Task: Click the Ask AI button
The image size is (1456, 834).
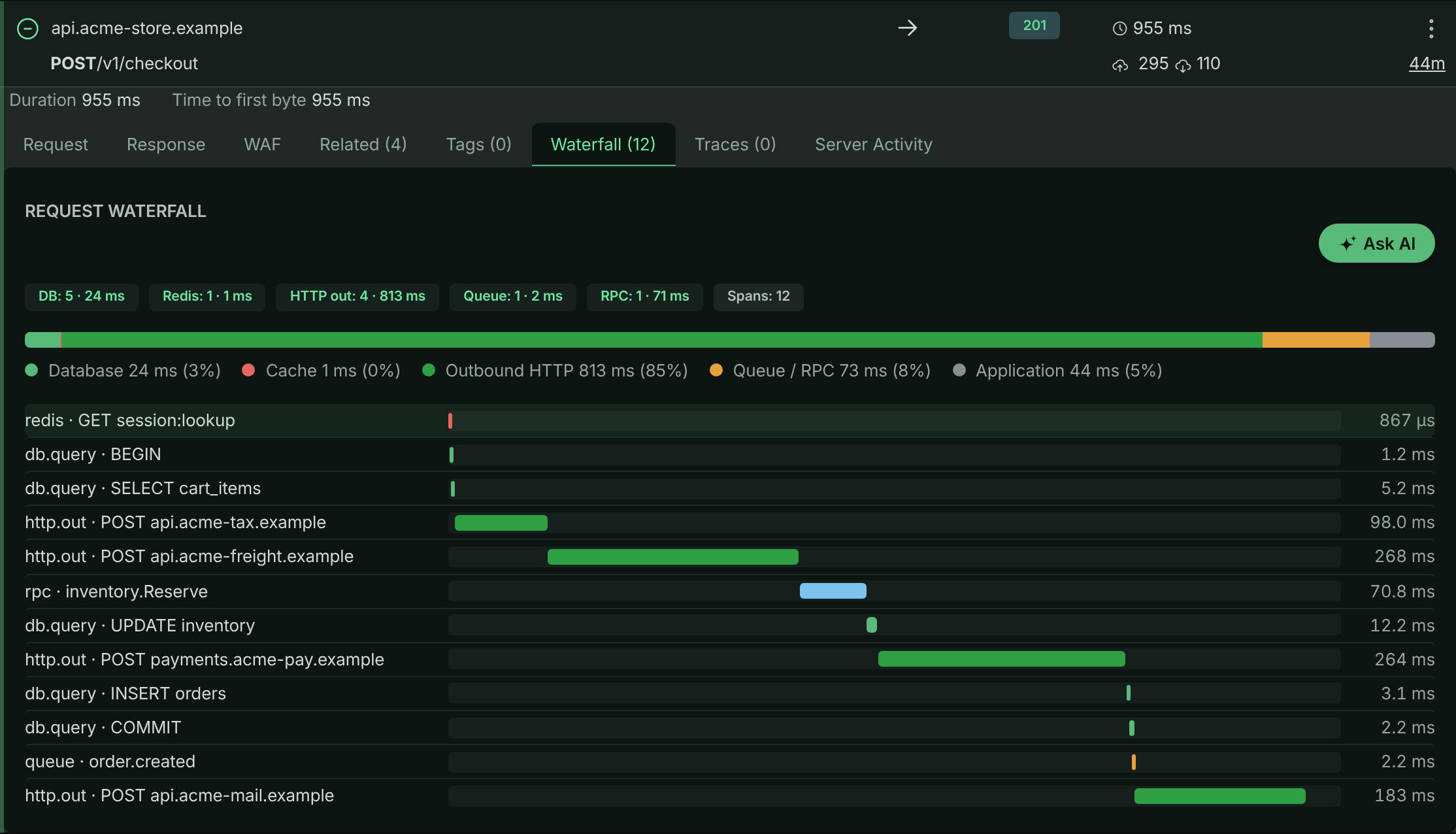Action: [x=1376, y=244]
